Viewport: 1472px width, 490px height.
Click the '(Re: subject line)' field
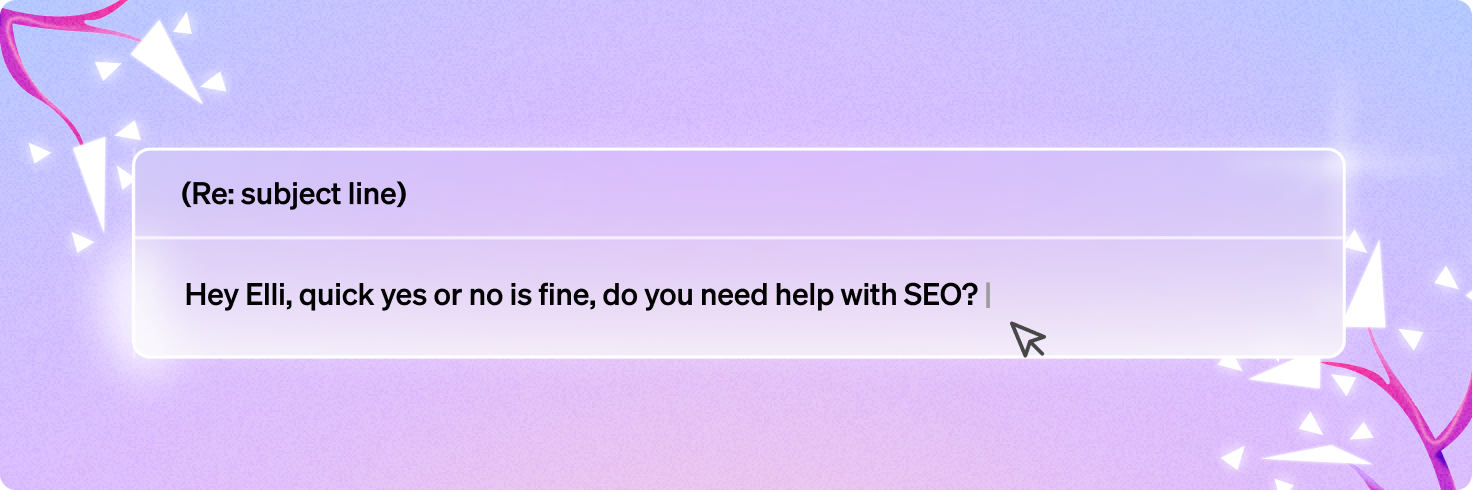pos(738,194)
